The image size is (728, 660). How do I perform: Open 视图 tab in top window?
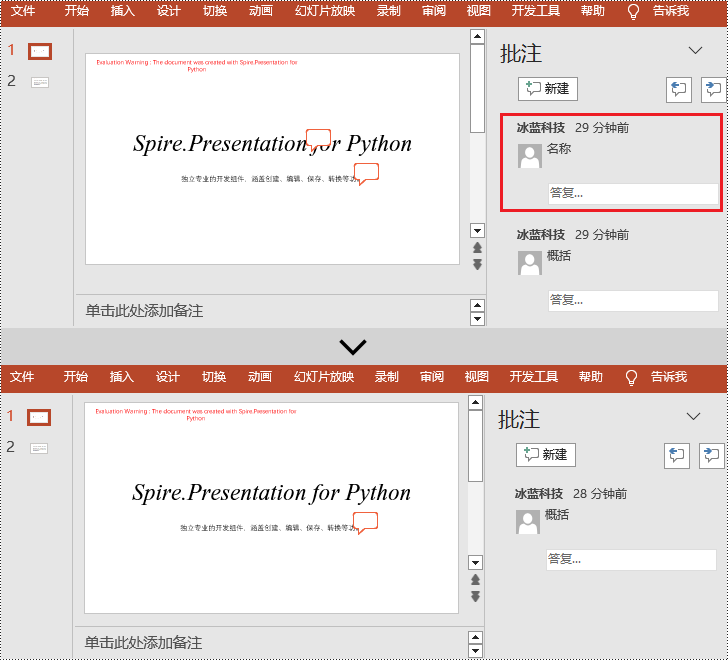tap(479, 10)
